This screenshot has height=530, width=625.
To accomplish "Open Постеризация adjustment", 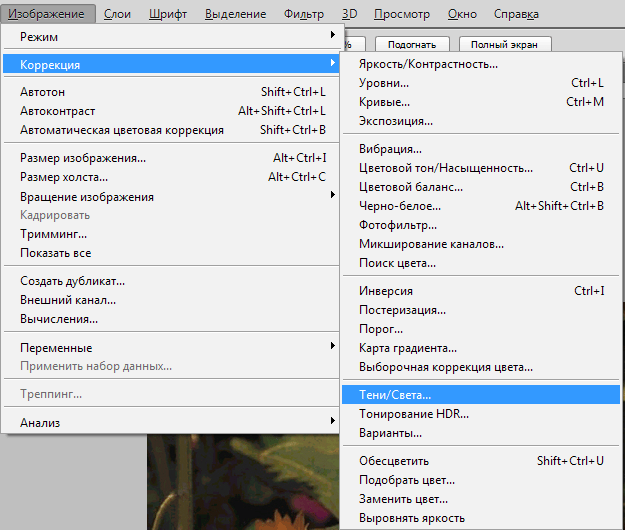I will coord(481,310).
